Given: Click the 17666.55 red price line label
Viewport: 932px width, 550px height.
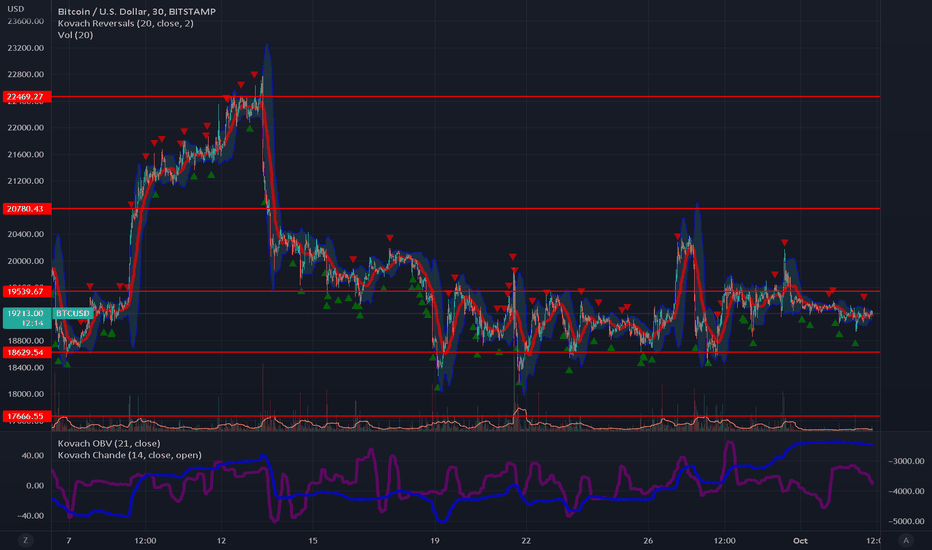Looking at the screenshot, I should [27, 416].
